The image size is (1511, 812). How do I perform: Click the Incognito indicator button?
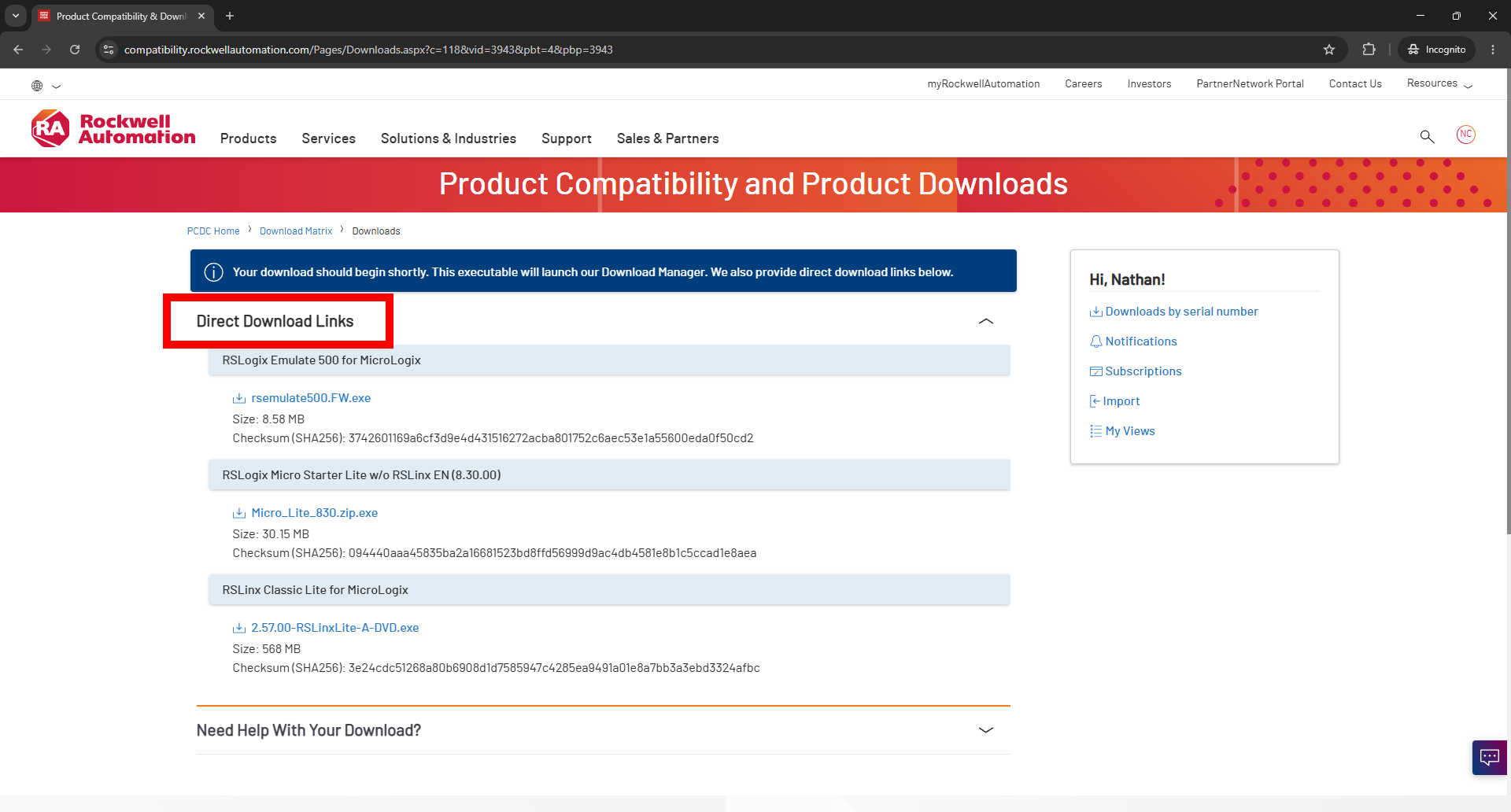[x=1436, y=50]
